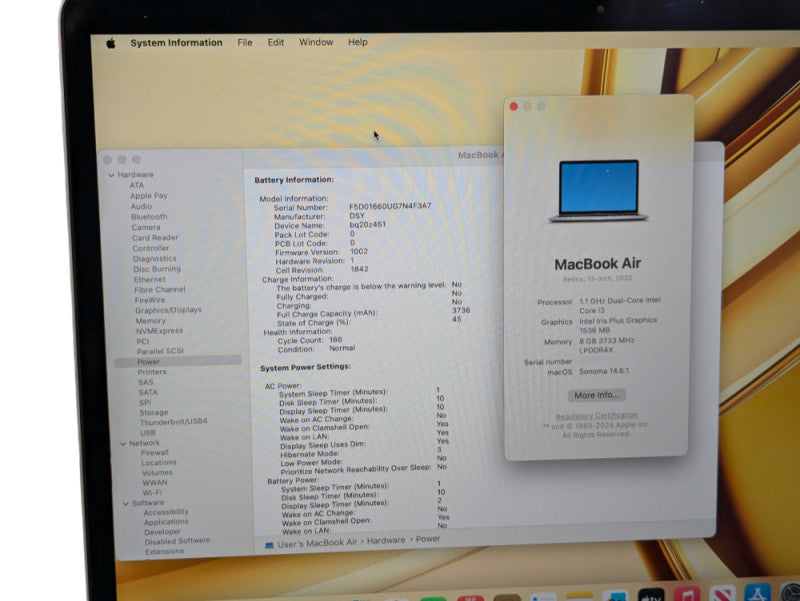Select Audio in the sidebar

pos(141,207)
